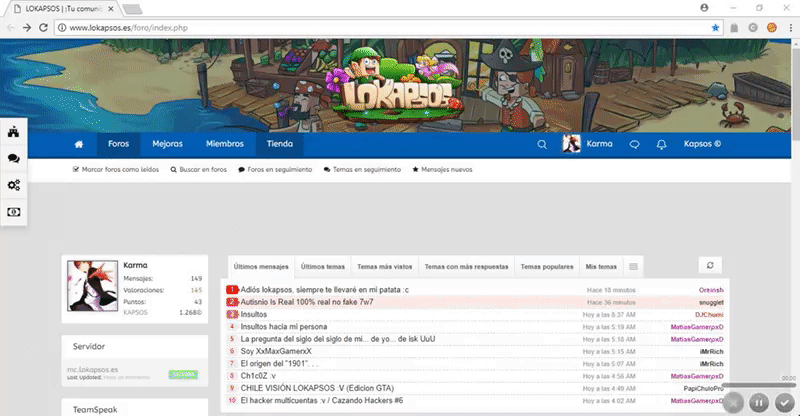
Task: Open the search magnifier in the blue navbar
Action: [542, 144]
